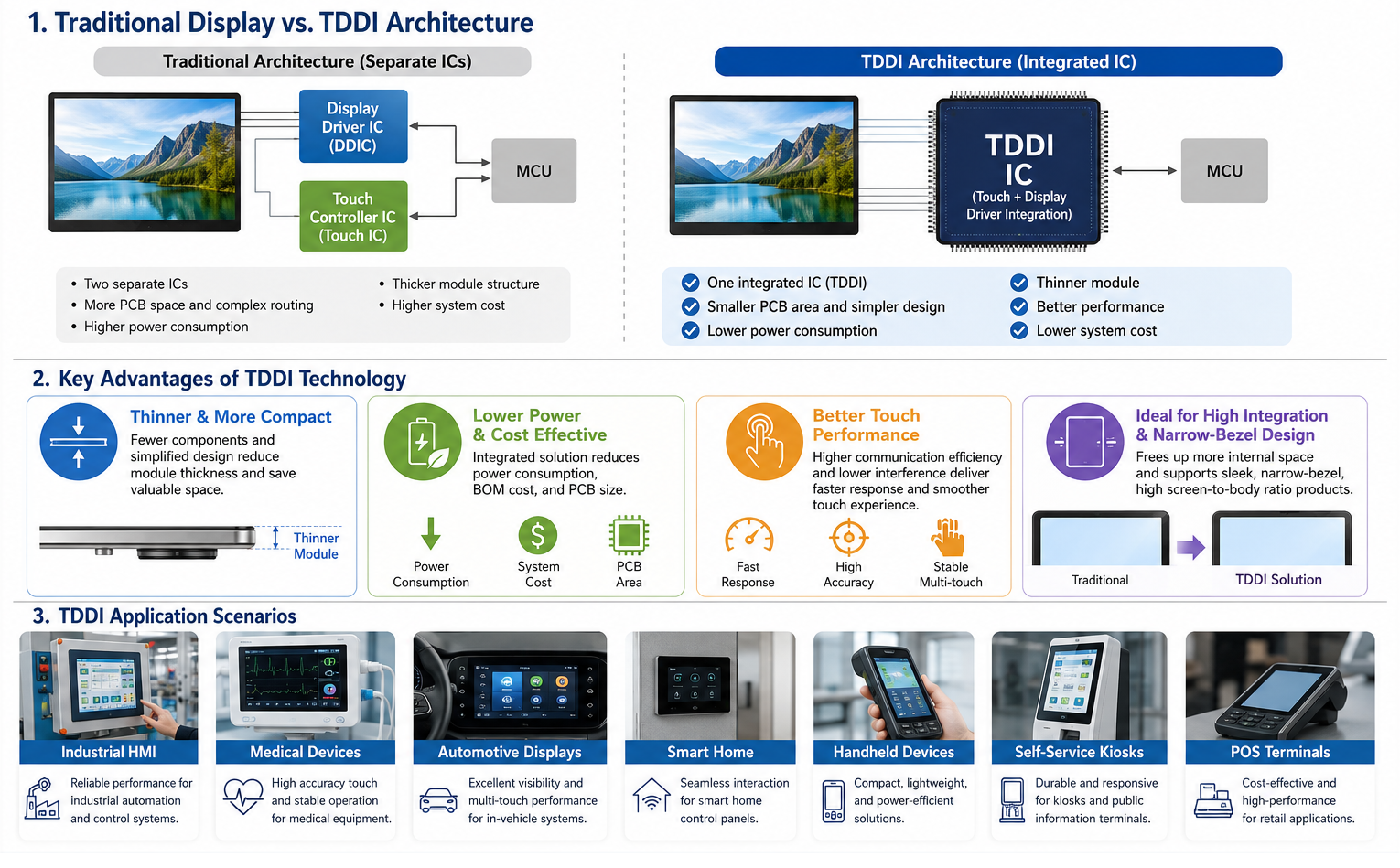1400x868 pixels.
Task: Click the checkmark beside Better performance
Action: coord(1019,306)
